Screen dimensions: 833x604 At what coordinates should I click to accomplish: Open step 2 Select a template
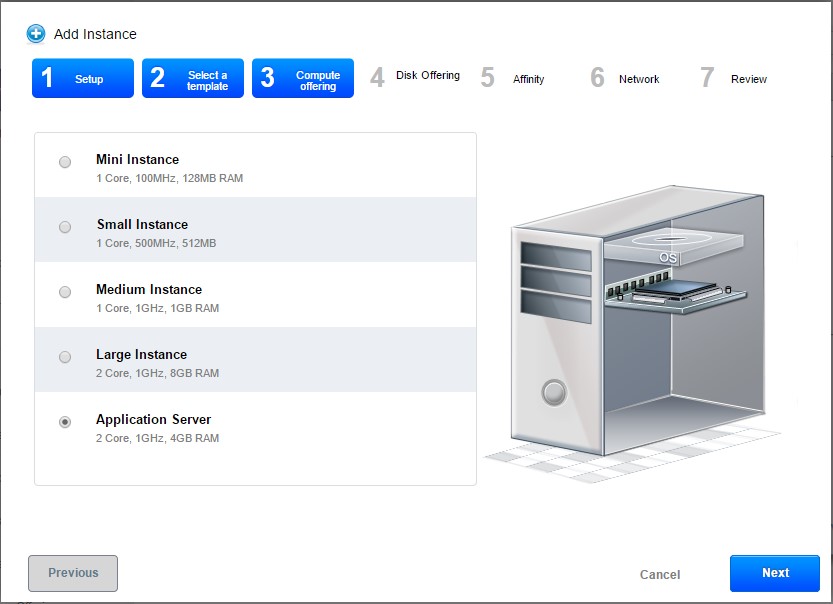point(193,79)
